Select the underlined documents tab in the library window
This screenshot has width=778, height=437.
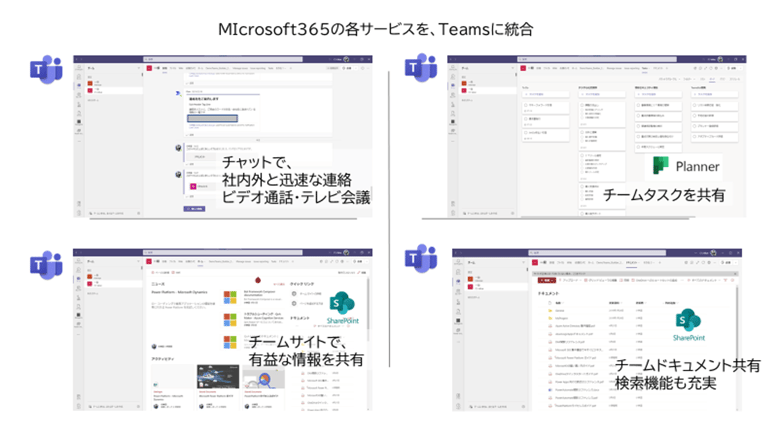632,263
